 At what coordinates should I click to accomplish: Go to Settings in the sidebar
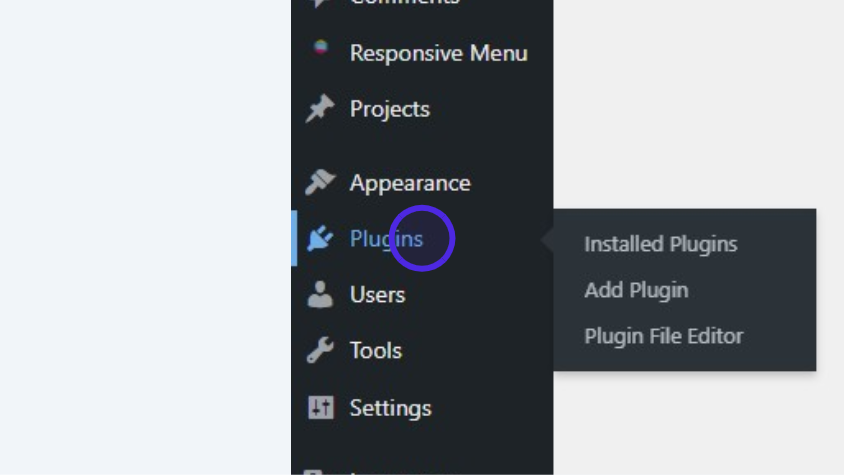coord(390,408)
